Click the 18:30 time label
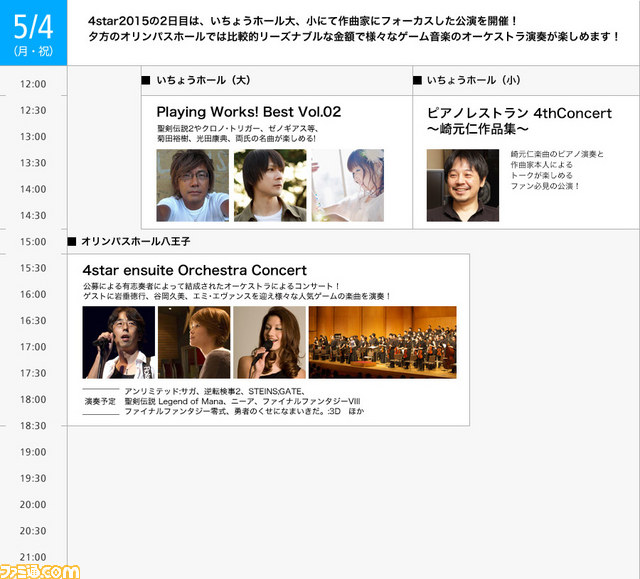The height and width of the screenshot is (579, 640). coord(33,426)
